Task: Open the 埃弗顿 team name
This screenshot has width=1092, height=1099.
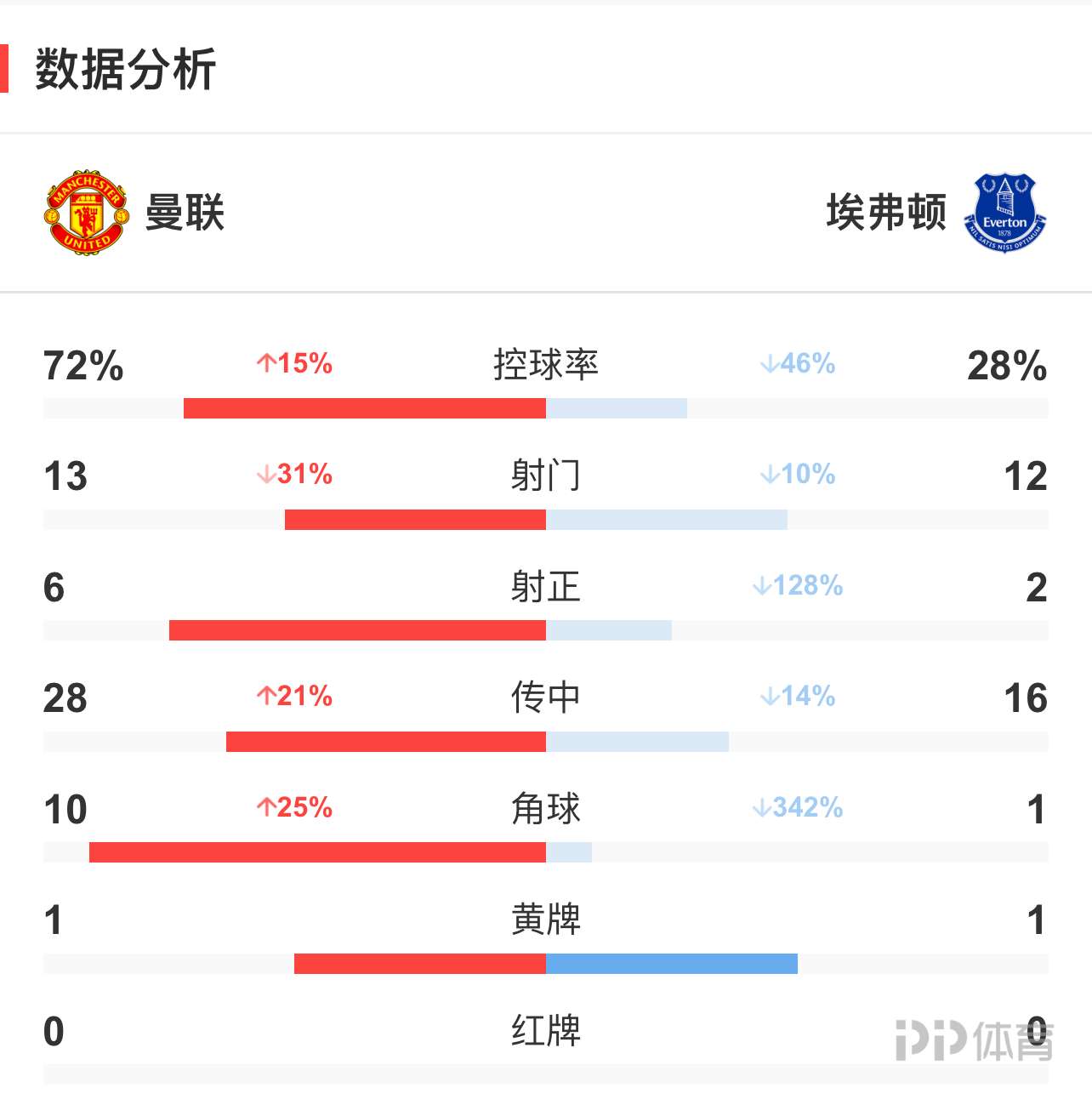Action: pos(886,213)
